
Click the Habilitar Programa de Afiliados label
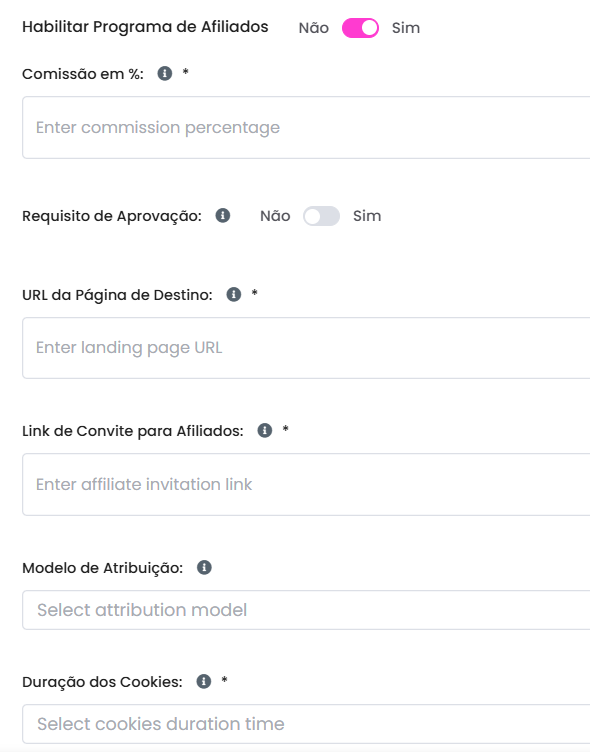145,27
